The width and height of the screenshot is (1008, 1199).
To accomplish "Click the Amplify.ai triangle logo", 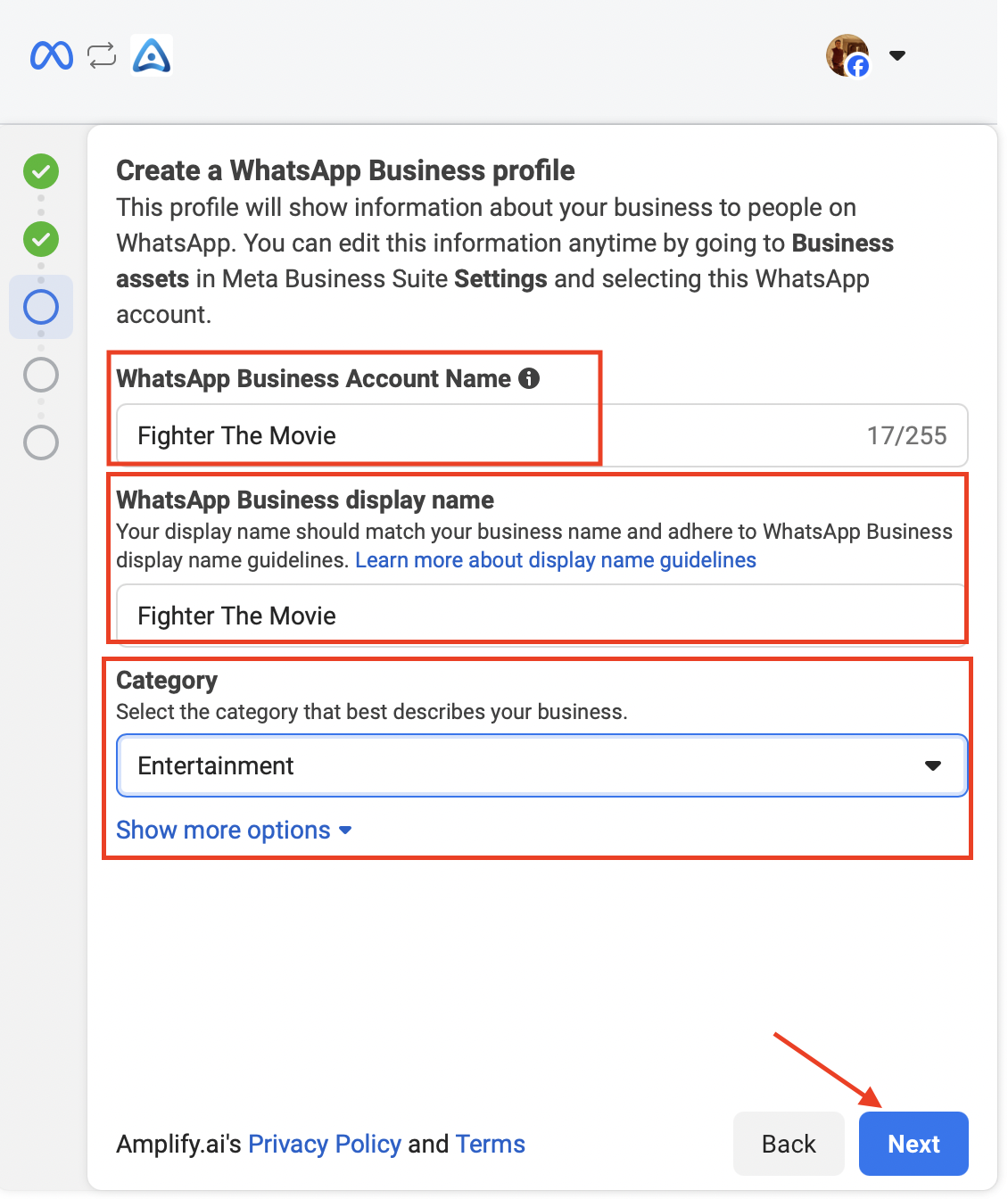I will click(x=151, y=55).
